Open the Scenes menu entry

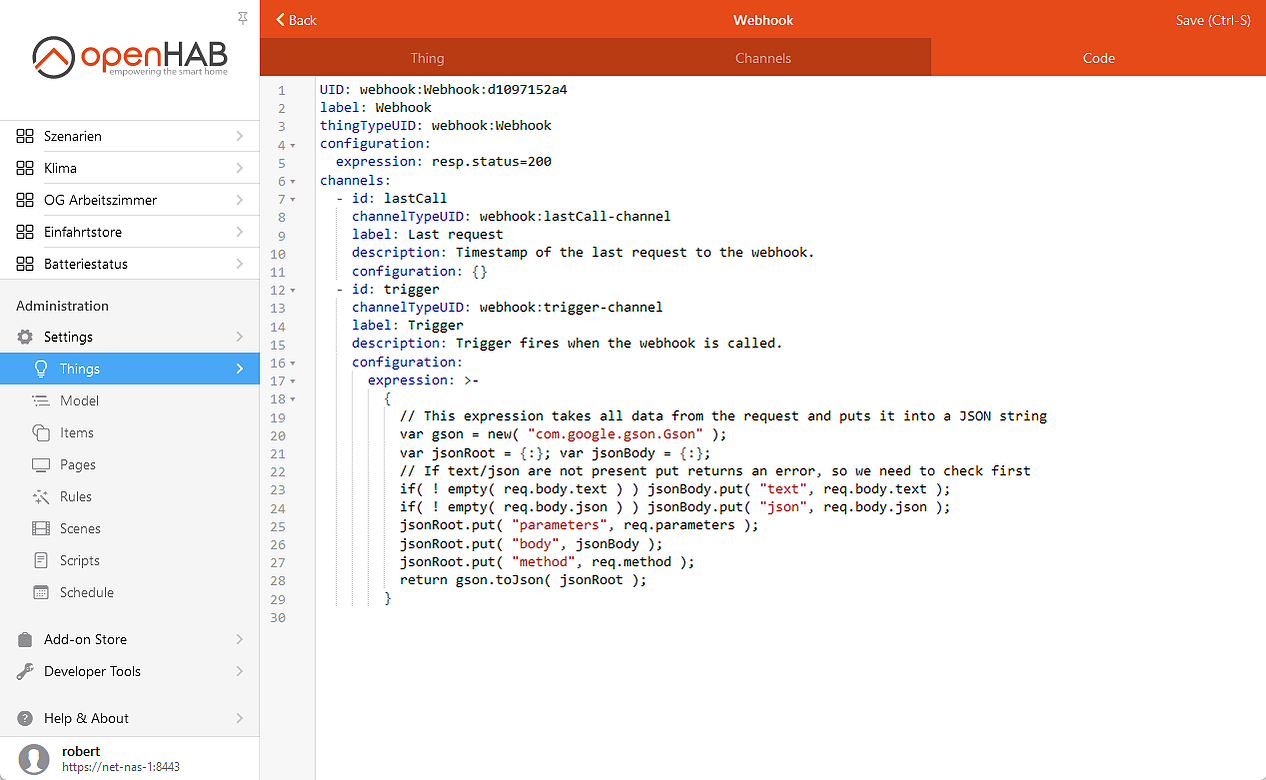coord(130,529)
